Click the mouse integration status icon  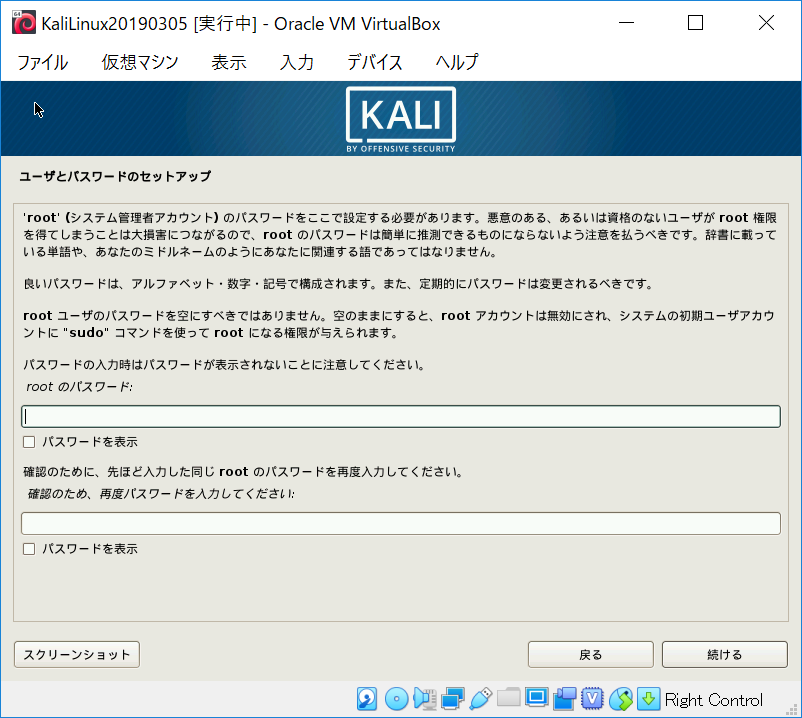[x=620, y=699]
